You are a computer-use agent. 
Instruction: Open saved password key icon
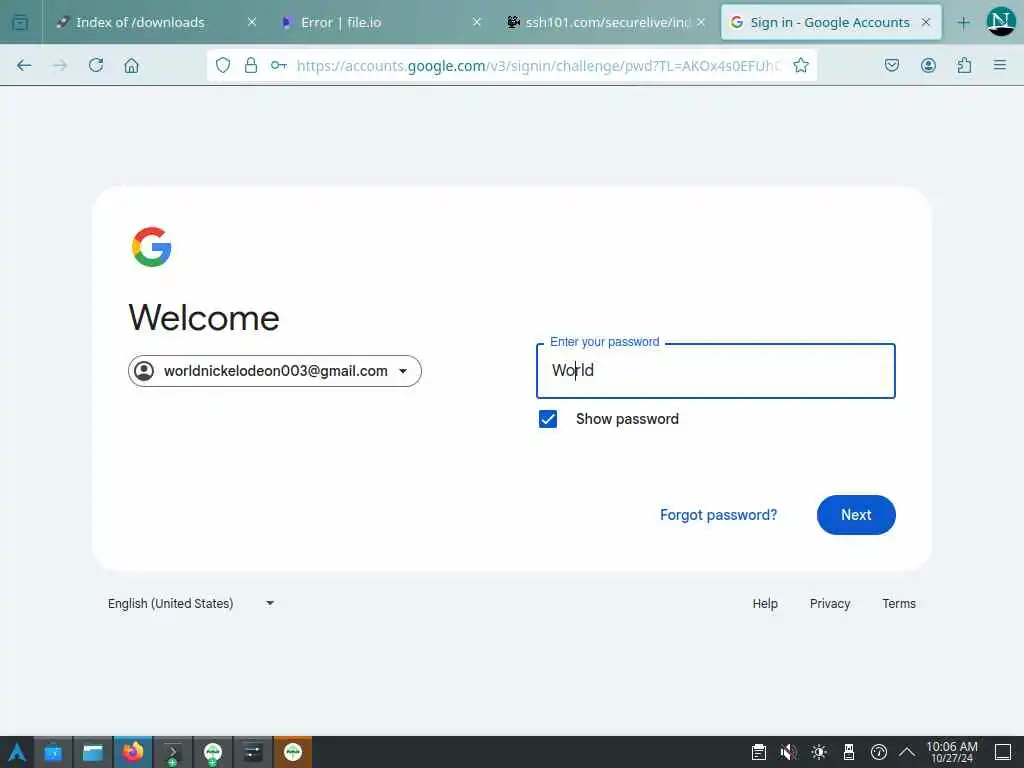(x=279, y=65)
